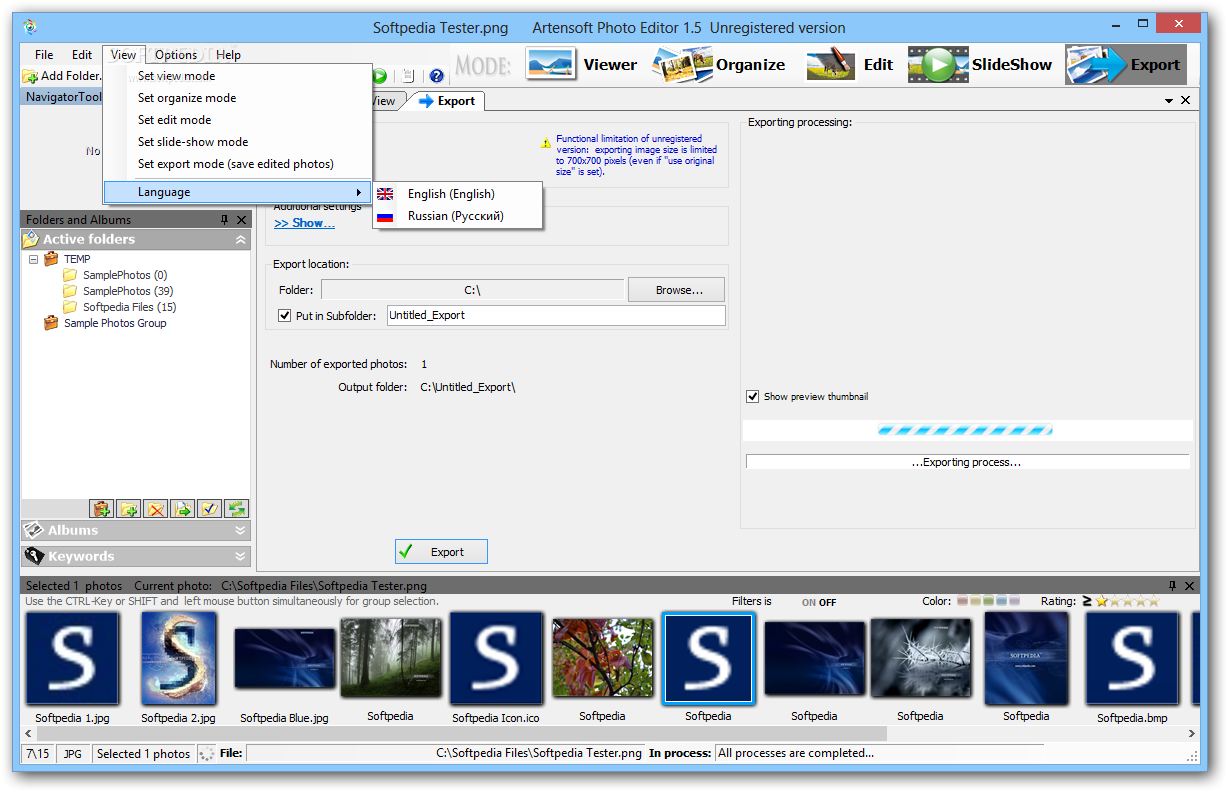Screen dimensions: 1228x792
Task: Click the notepad toolbar icon
Action: 408,75
